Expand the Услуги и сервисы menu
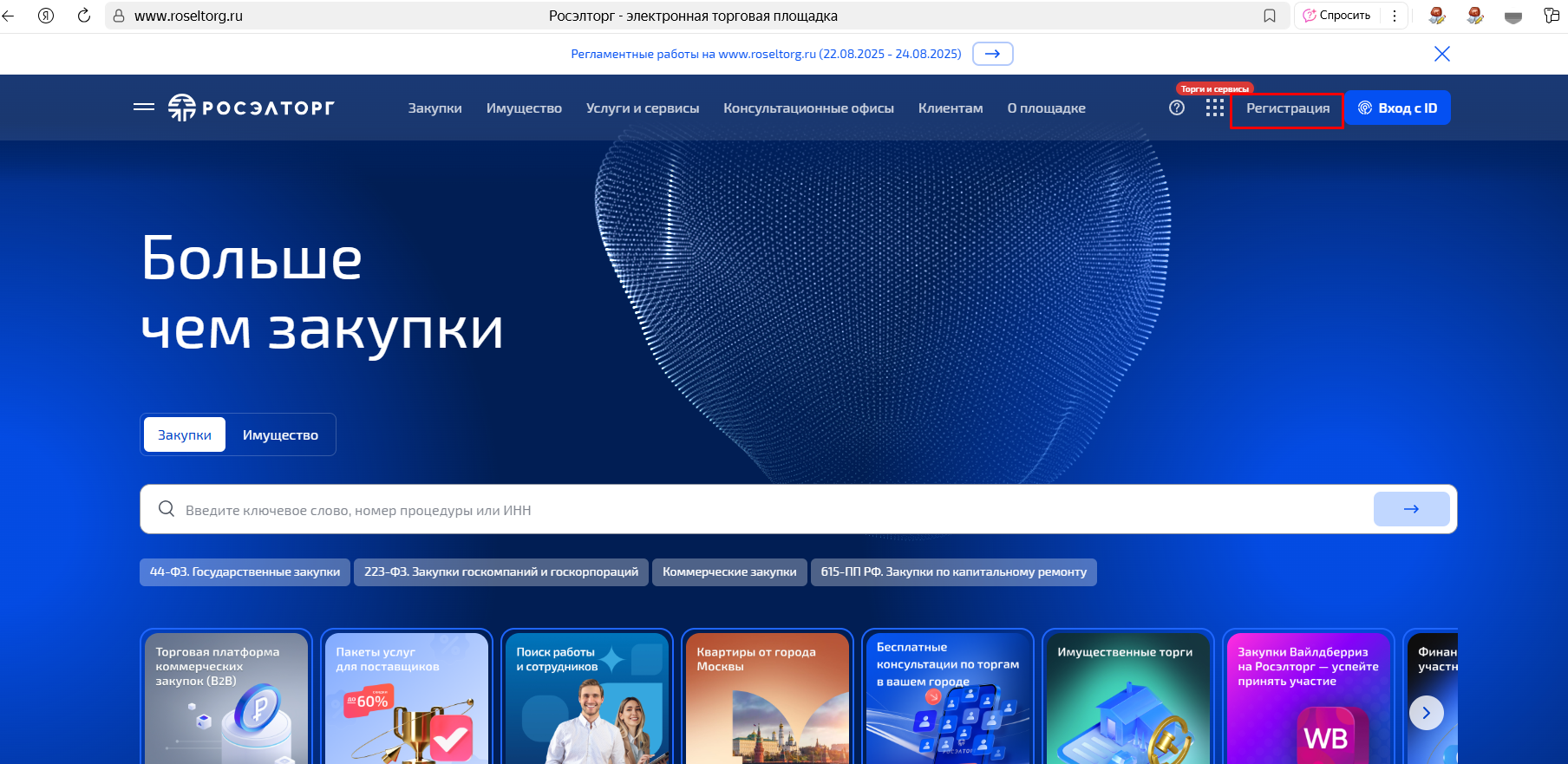1568x764 pixels. click(642, 108)
